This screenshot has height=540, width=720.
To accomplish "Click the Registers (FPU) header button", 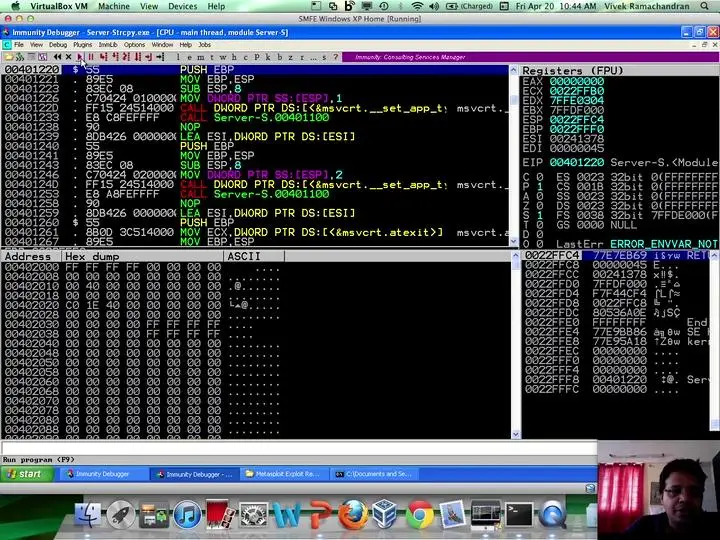I will 619,71.
